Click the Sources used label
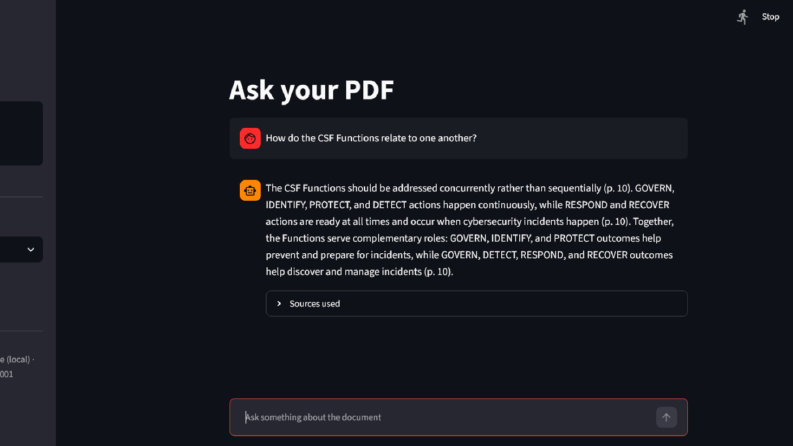793x446 pixels. coord(315,303)
